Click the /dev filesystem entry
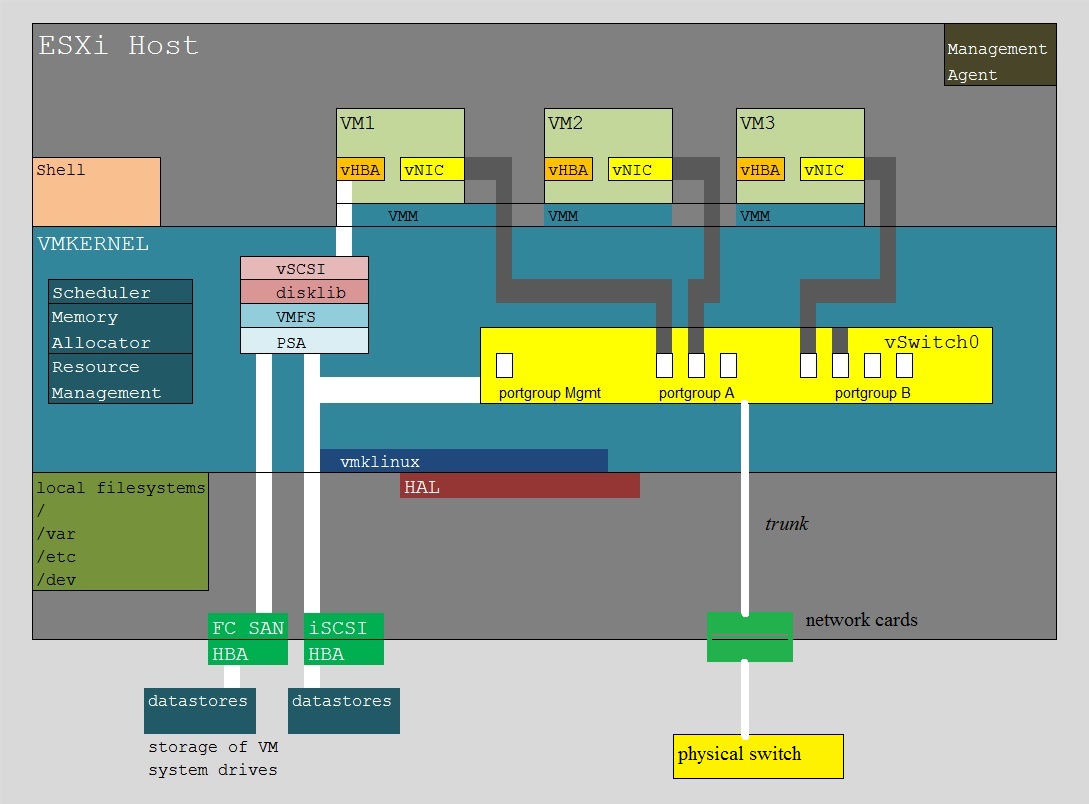 click(56, 580)
